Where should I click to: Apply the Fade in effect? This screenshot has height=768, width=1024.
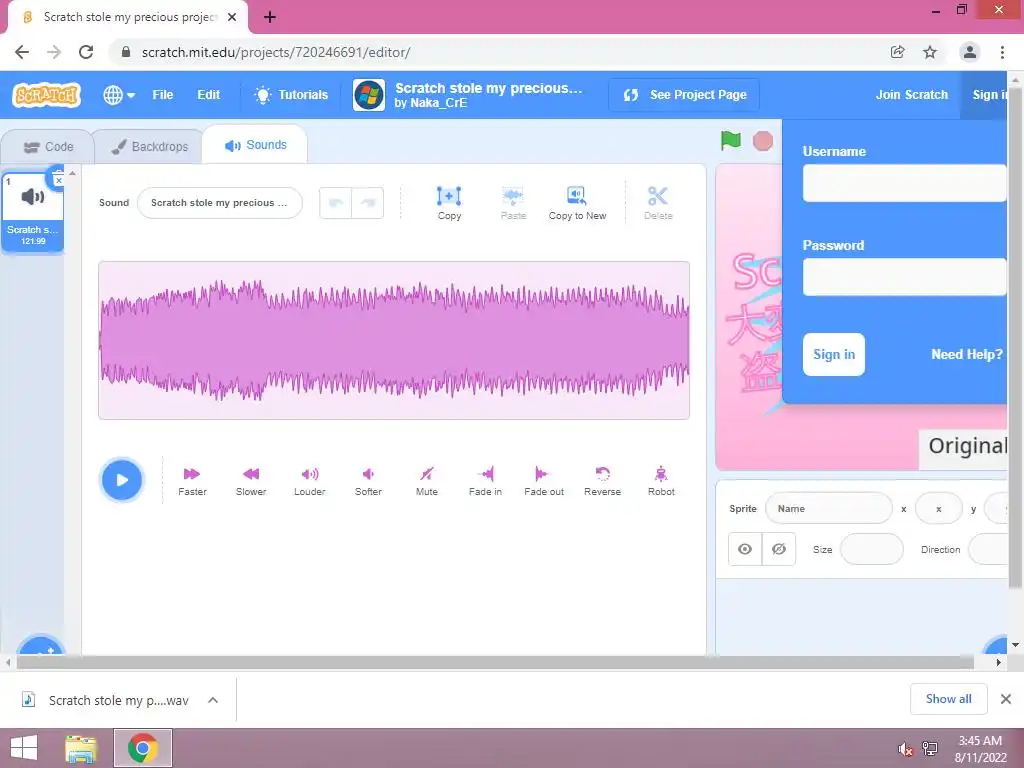point(485,481)
